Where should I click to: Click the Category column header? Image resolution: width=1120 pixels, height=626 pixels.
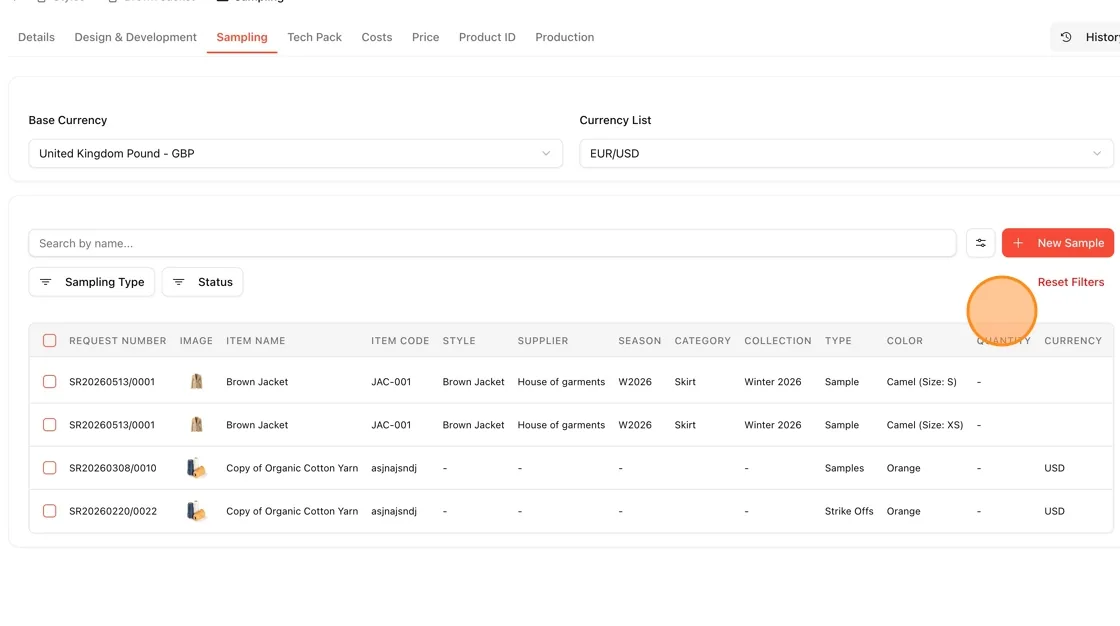coord(703,341)
